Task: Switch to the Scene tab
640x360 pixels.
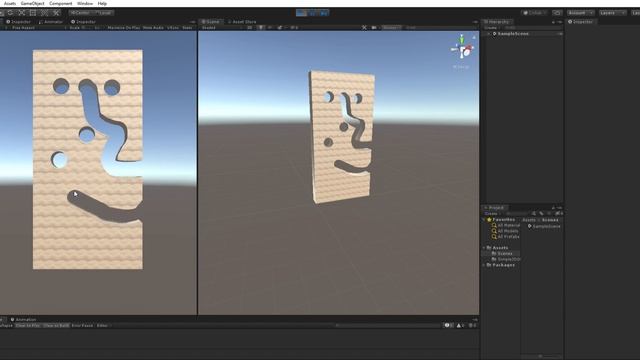Action: (x=211, y=22)
